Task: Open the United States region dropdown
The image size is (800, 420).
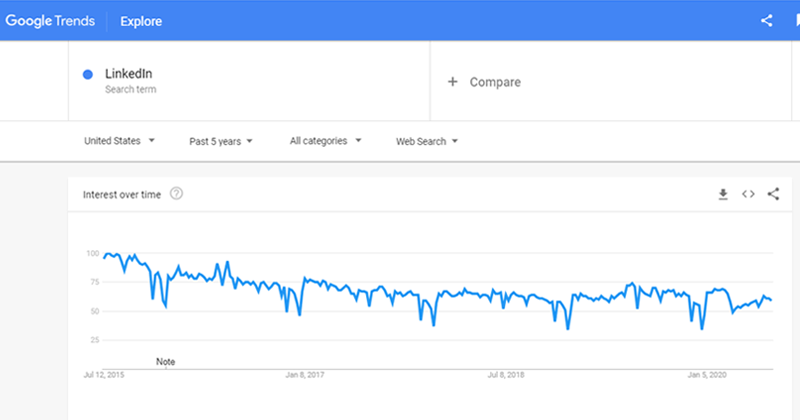Action: tap(119, 141)
